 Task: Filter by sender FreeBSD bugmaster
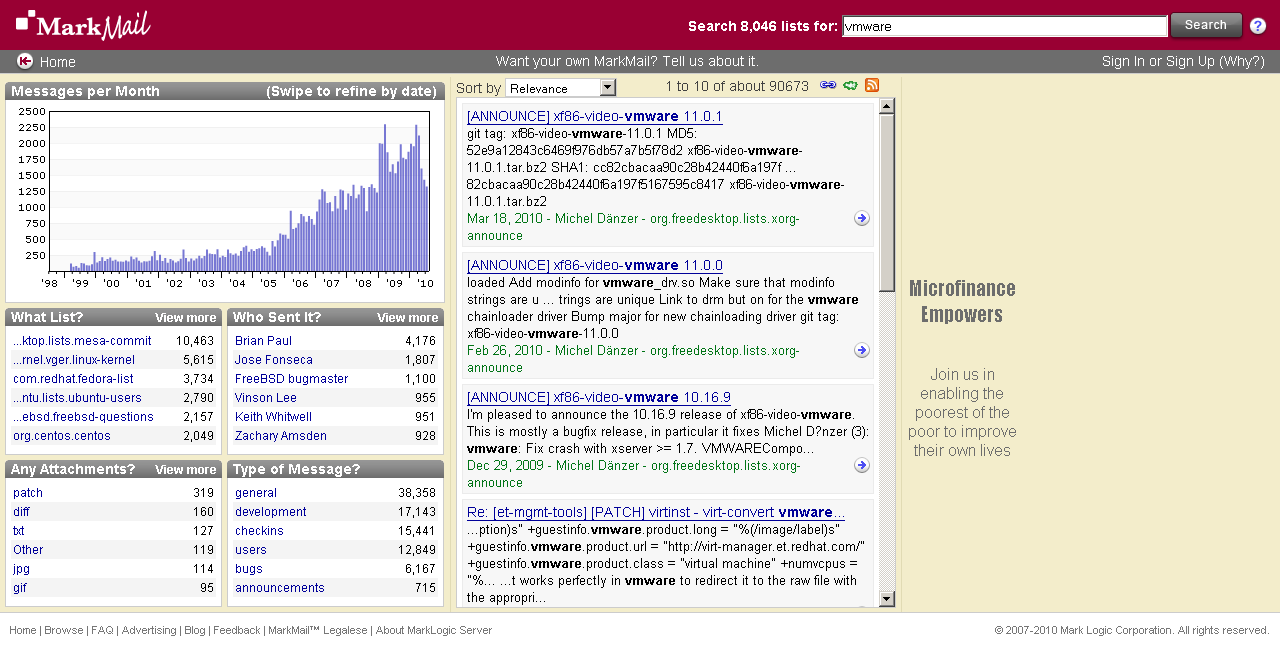(292, 379)
